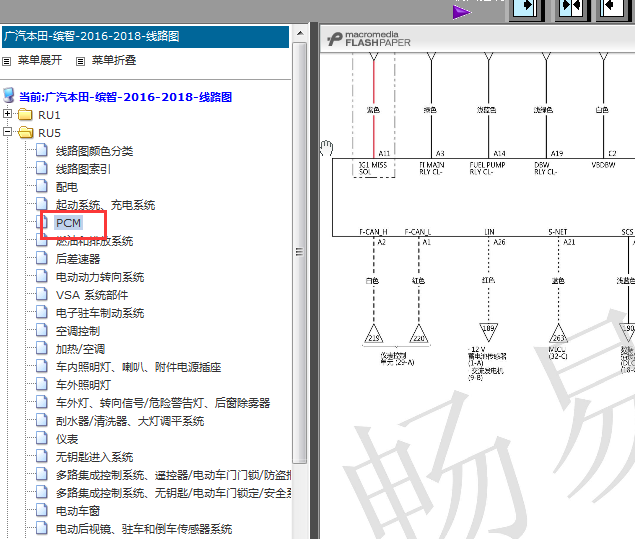Click layout button with left-pointing arrow
The width and height of the screenshot is (635, 539).
point(612,8)
